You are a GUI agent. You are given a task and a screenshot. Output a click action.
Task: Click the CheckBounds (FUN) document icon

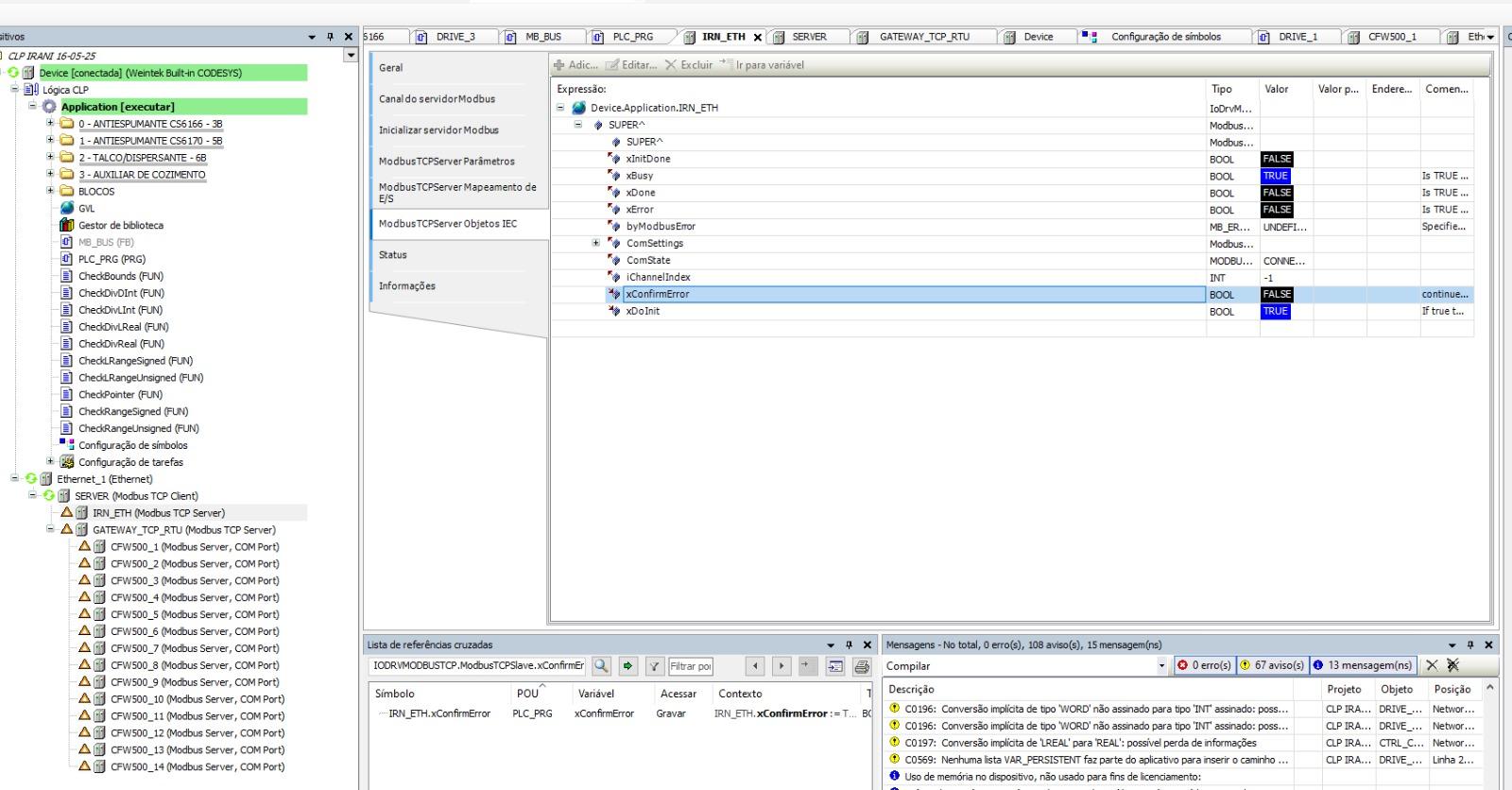point(67,276)
